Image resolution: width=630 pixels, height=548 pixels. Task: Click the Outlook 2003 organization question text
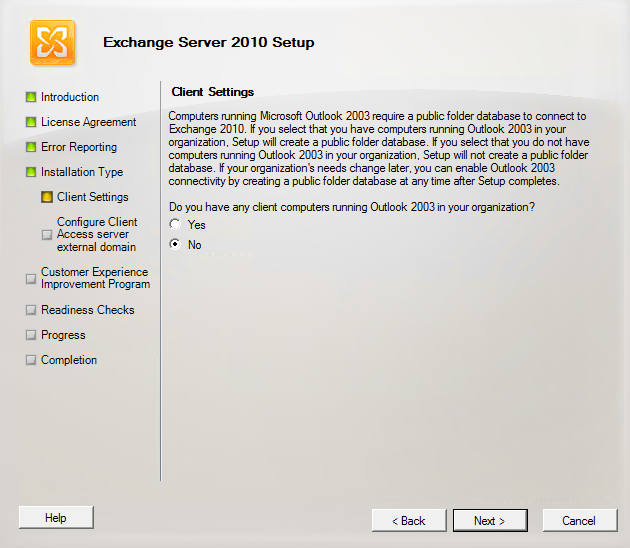[352, 207]
